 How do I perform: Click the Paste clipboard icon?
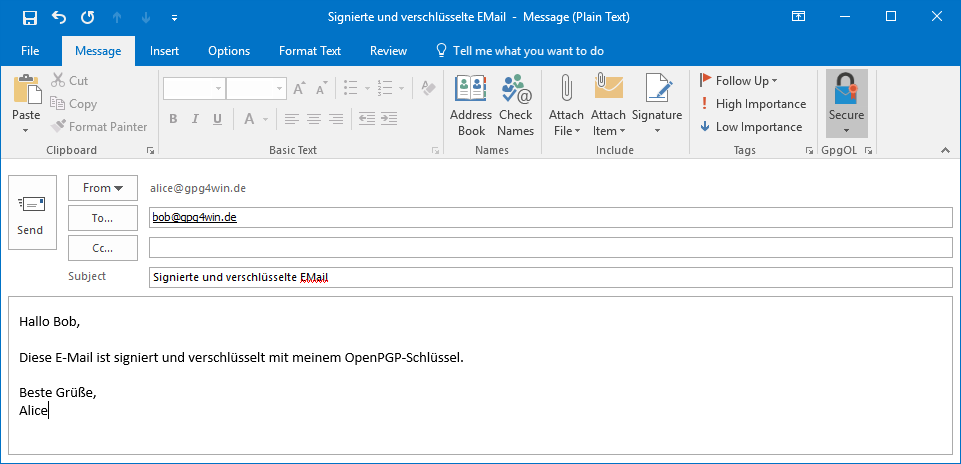(26, 90)
